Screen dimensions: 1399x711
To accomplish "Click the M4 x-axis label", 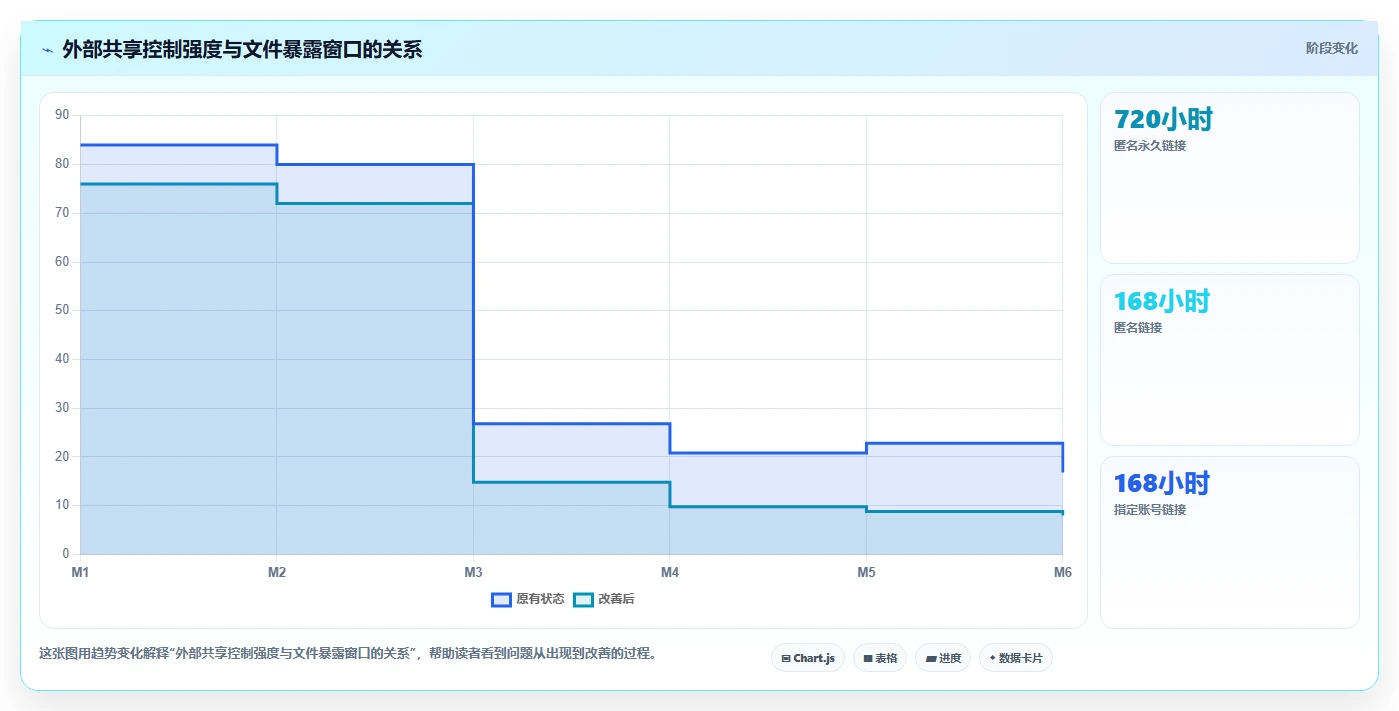I will [x=670, y=572].
